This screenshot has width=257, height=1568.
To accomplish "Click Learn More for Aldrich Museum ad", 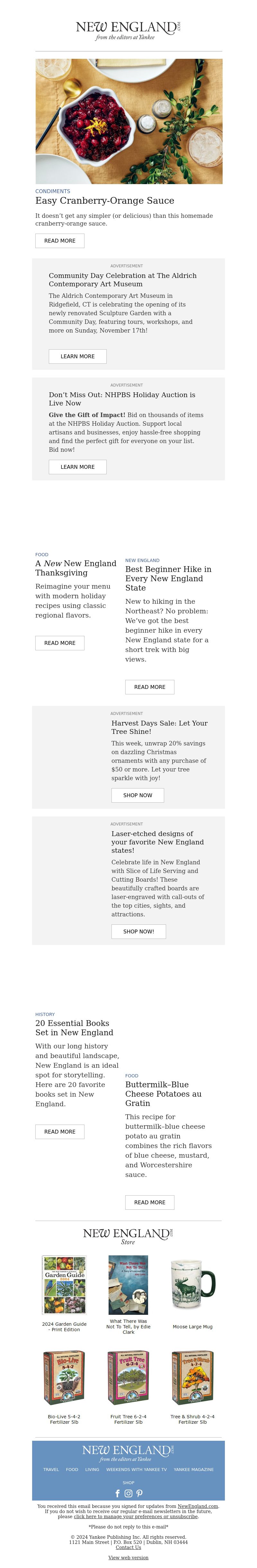I will [77, 356].
